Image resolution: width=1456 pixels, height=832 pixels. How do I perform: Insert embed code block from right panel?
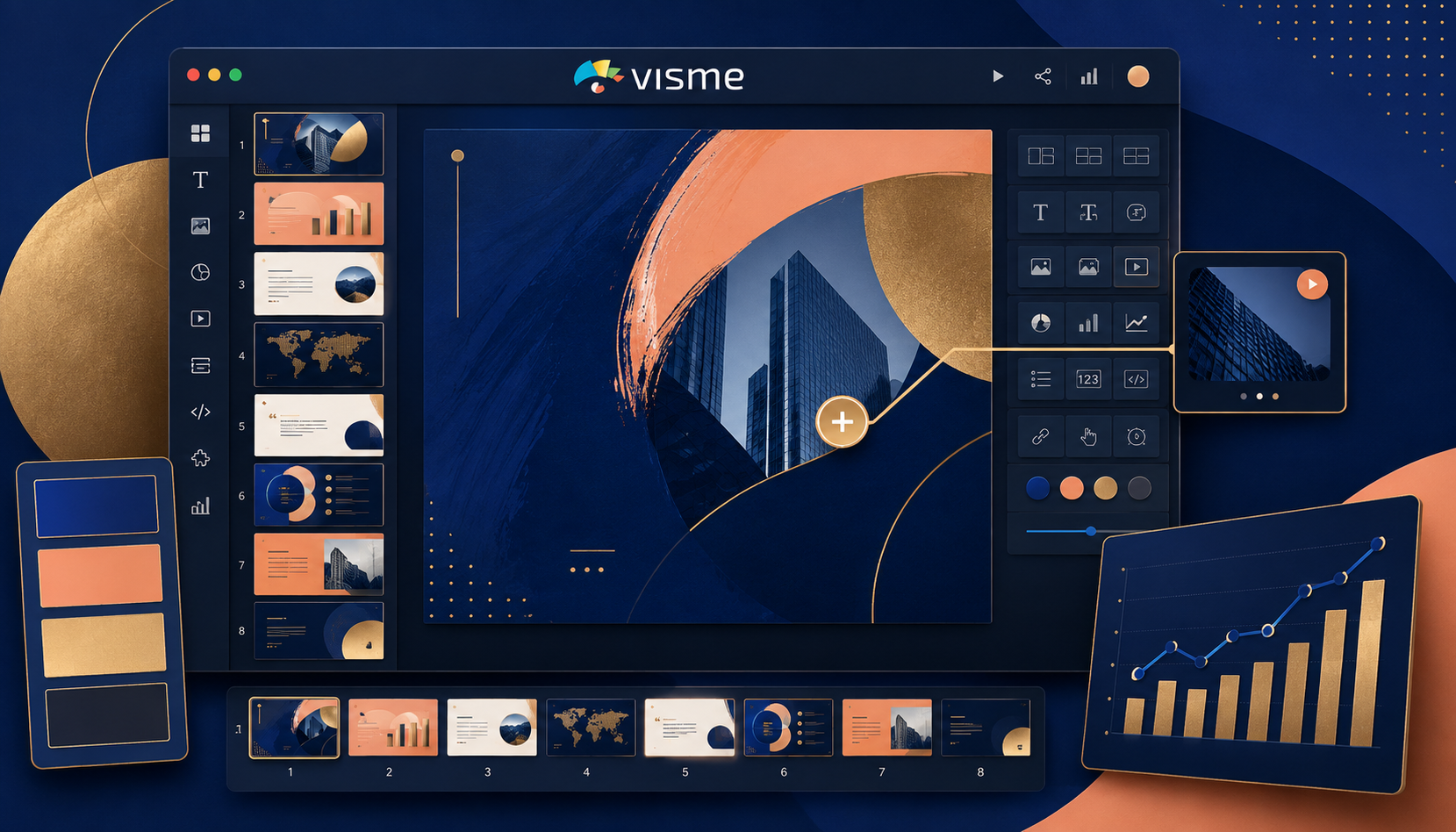tap(1137, 379)
